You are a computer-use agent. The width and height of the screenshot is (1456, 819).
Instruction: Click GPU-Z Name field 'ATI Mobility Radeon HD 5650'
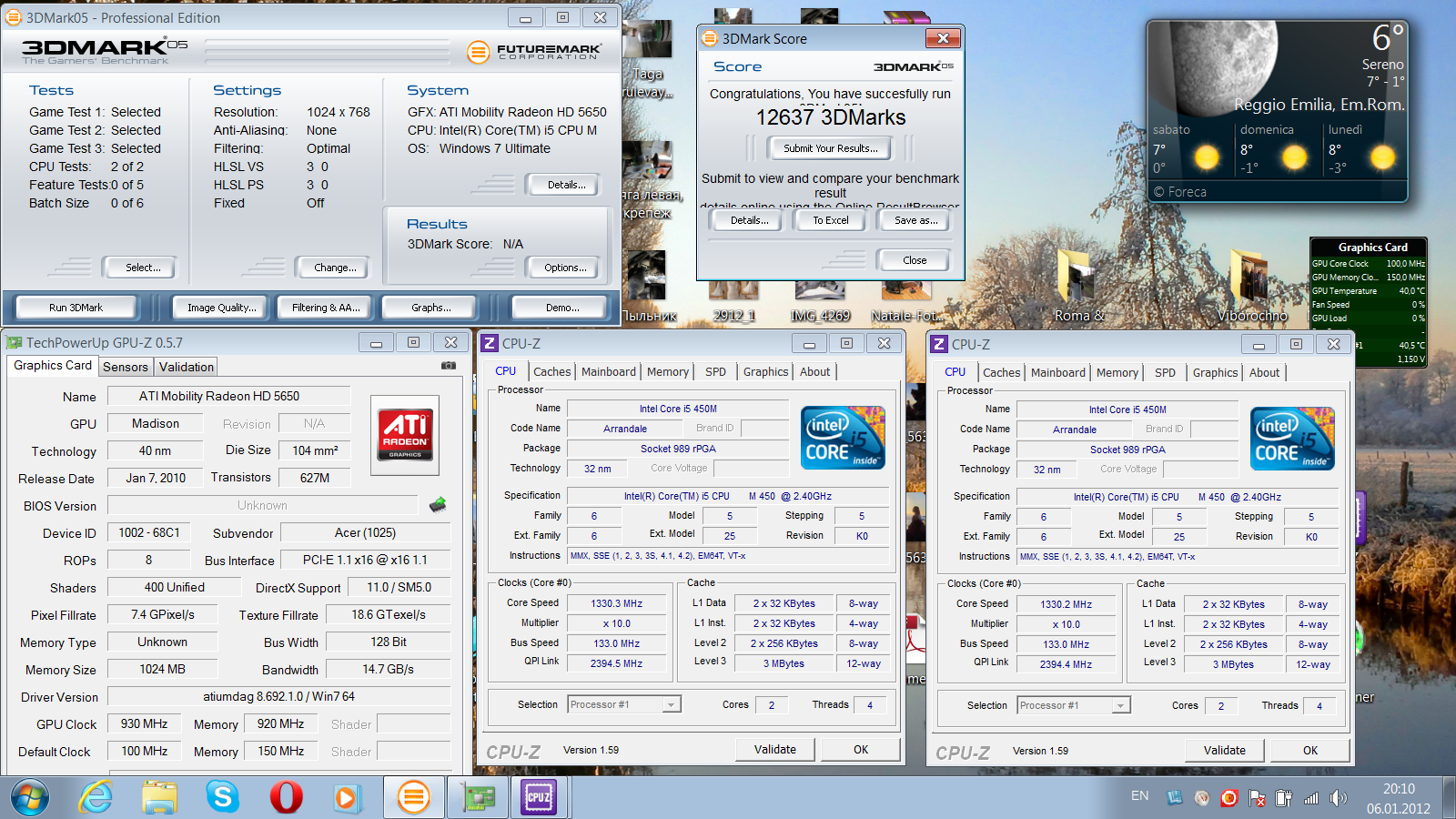tap(228, 396)
